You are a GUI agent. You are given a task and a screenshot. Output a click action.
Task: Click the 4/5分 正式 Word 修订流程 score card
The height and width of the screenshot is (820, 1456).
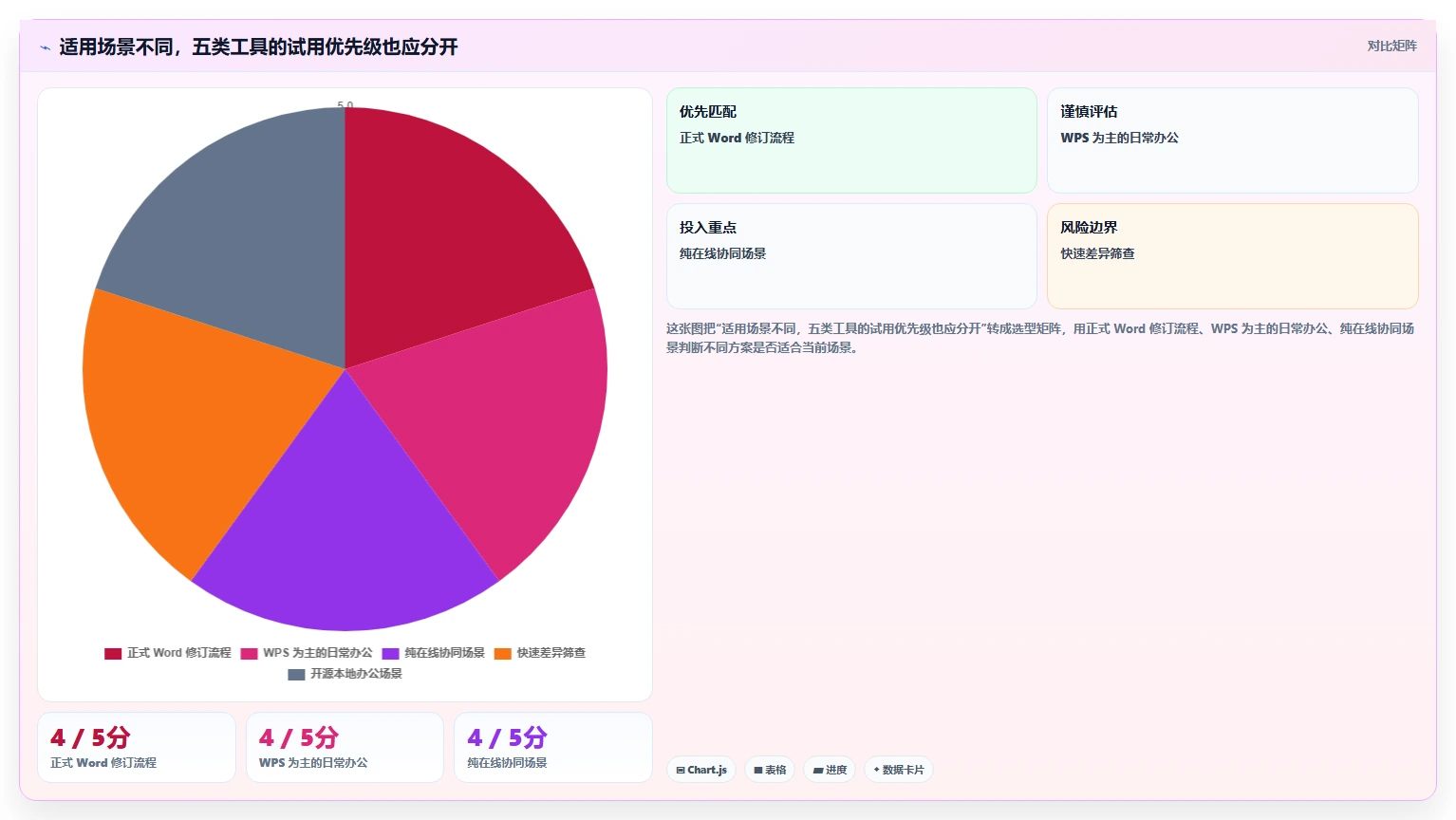tap(137, 748)
